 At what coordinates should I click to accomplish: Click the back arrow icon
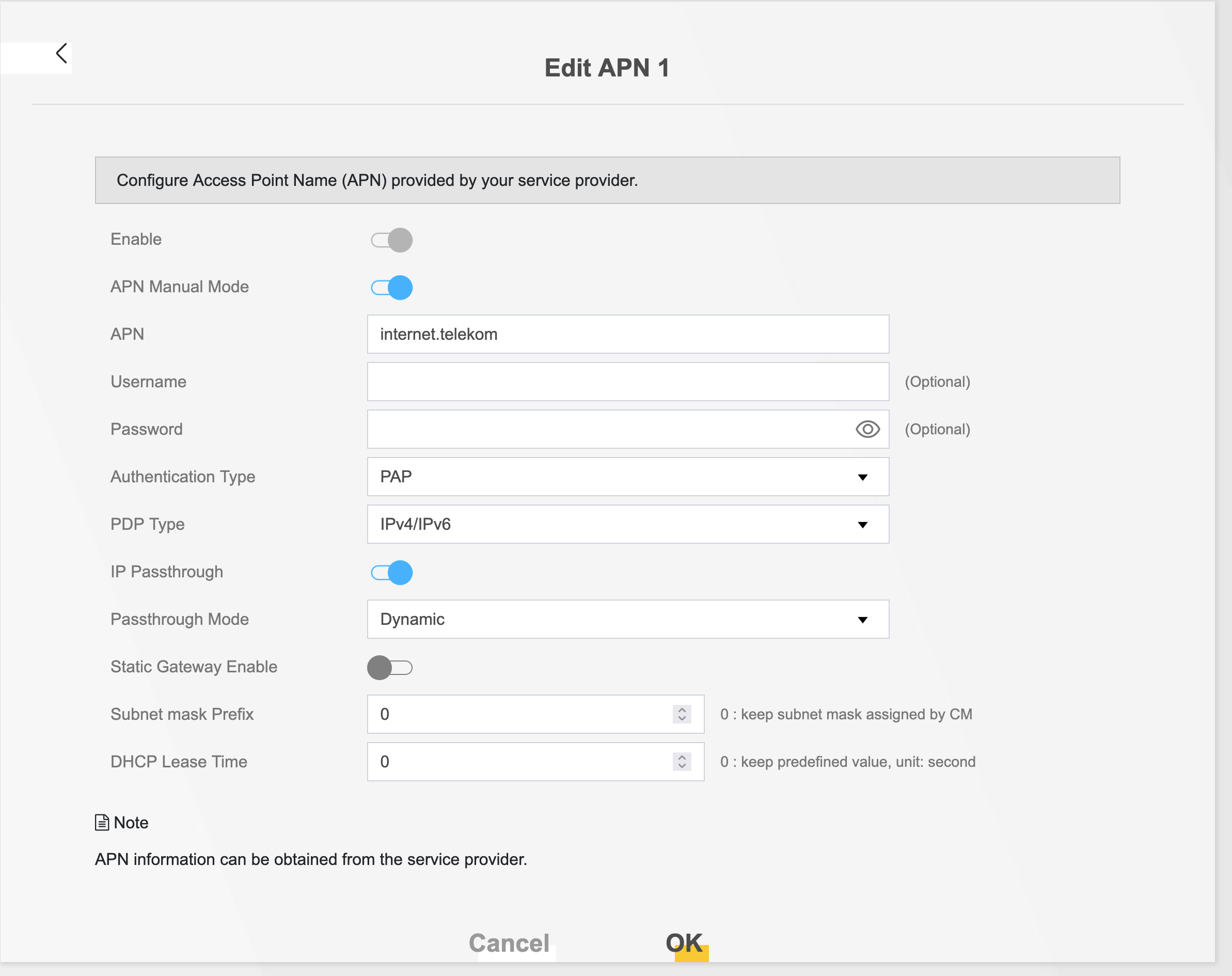coord(62,54)
